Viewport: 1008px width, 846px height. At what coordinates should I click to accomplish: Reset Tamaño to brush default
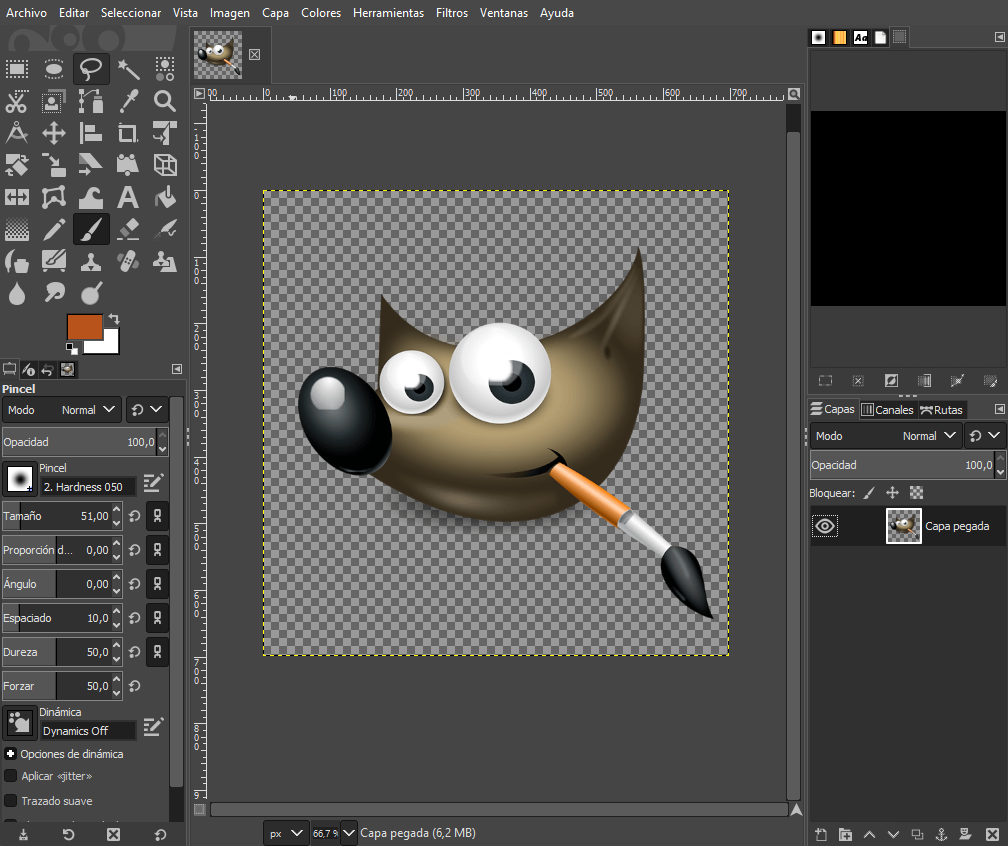tap(134, 516)
